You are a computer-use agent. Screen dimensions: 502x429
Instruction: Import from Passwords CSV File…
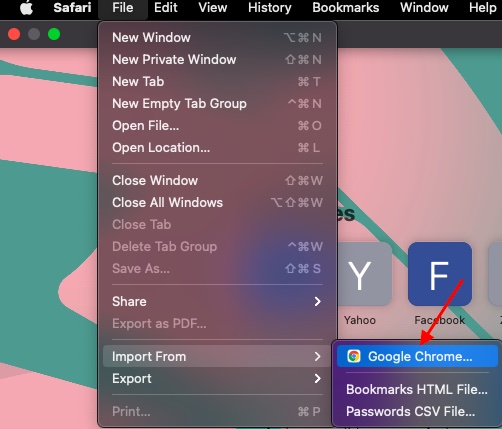418,411
